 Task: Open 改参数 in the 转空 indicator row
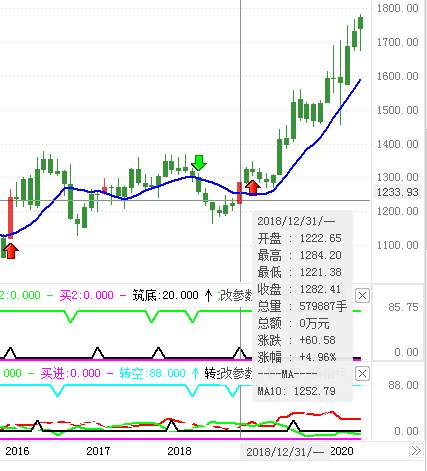tap(235, 373)
